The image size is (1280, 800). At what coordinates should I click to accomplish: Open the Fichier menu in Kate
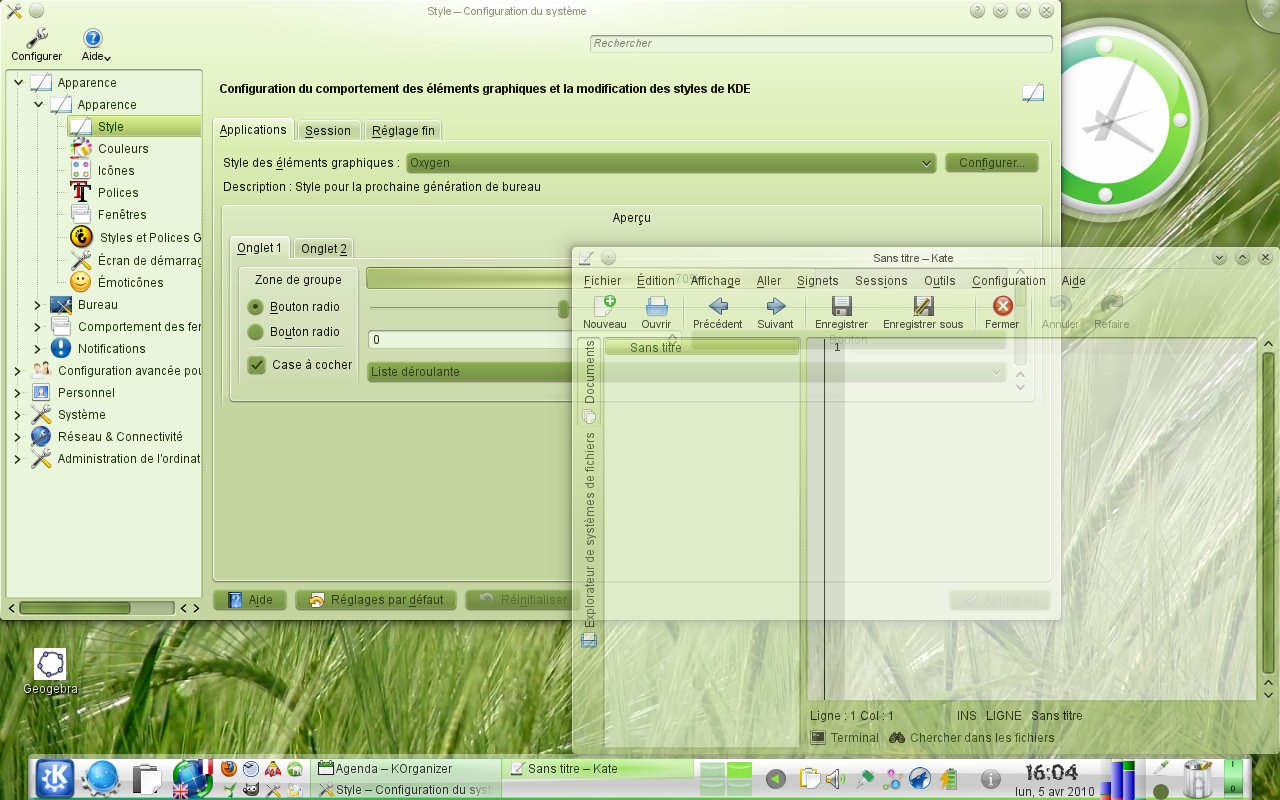coord(602,281)
